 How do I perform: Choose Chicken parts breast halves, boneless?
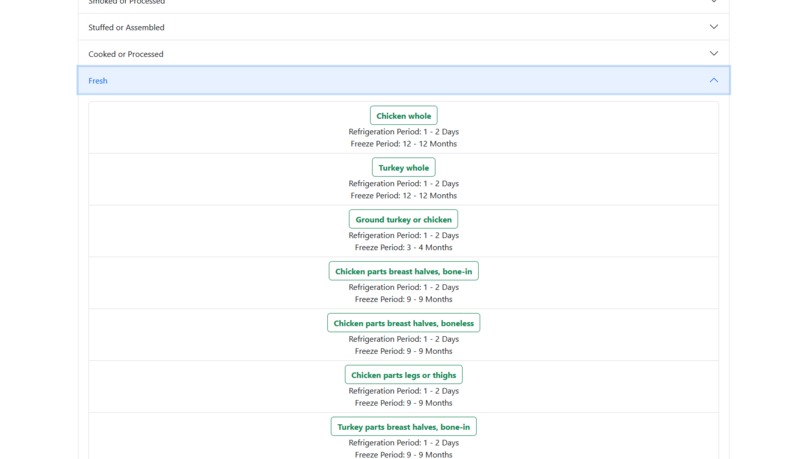pos(404,323)
